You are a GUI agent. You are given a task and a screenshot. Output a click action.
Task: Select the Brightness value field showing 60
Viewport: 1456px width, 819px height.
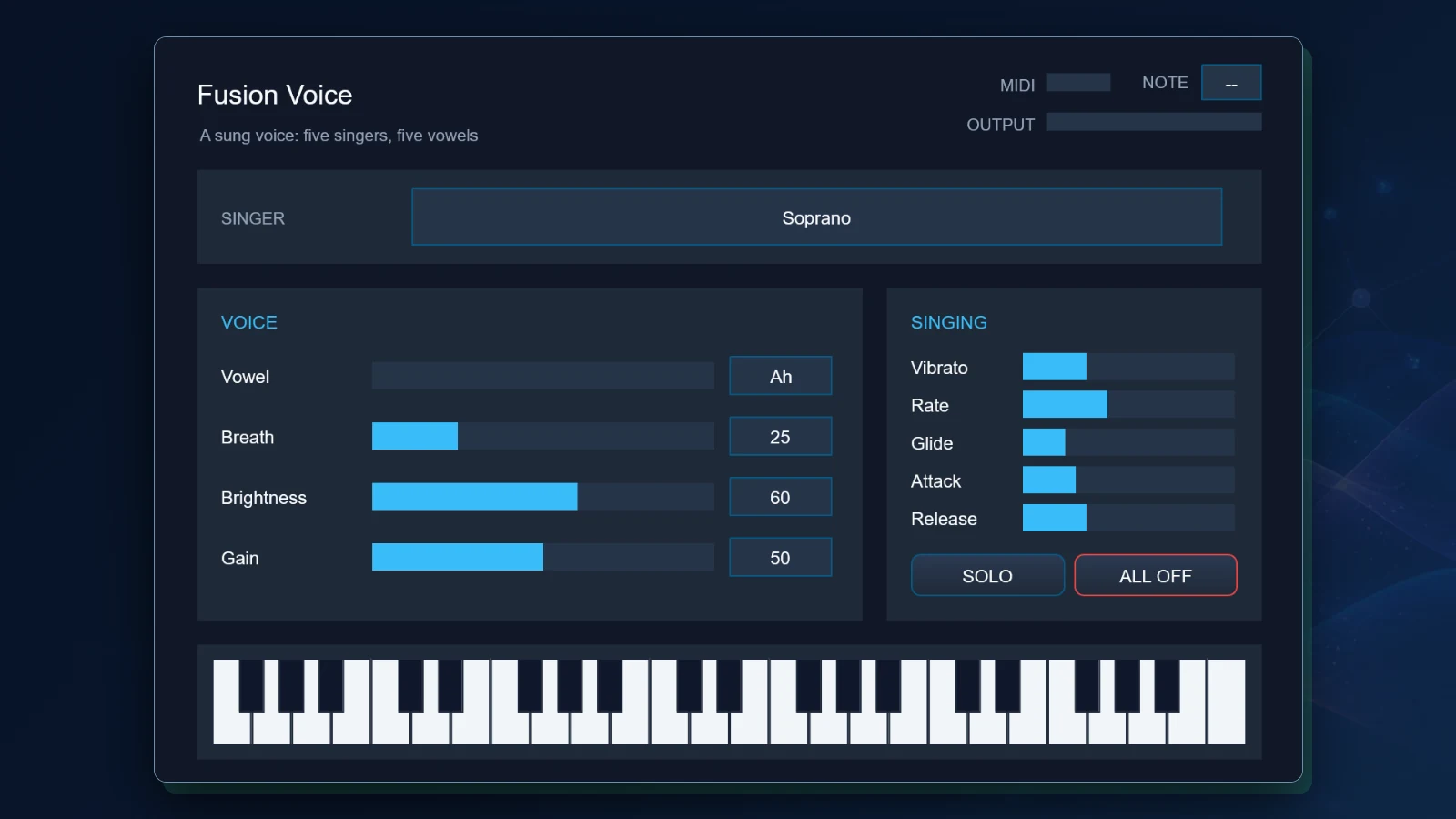(x=781, y=497)
